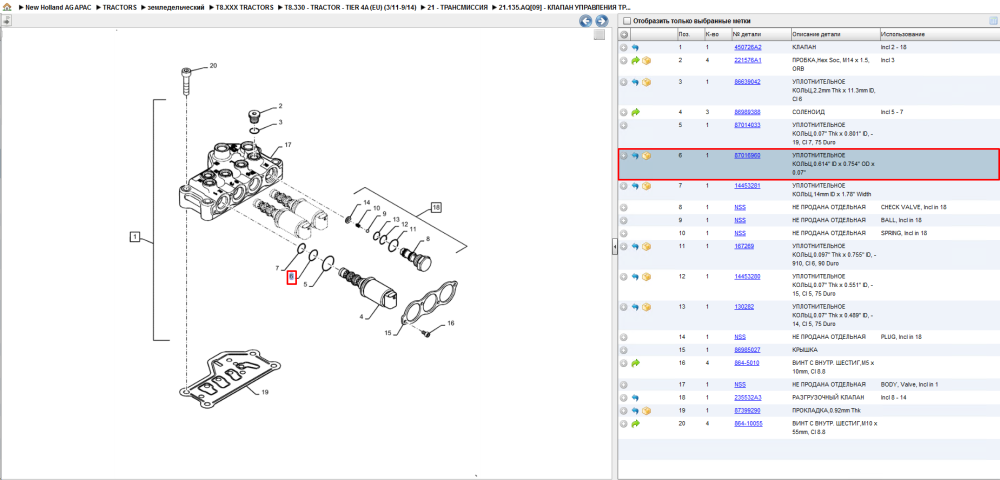Open the column settings icon in the parts panel header
1000x480 pixels.
point(992,21)
